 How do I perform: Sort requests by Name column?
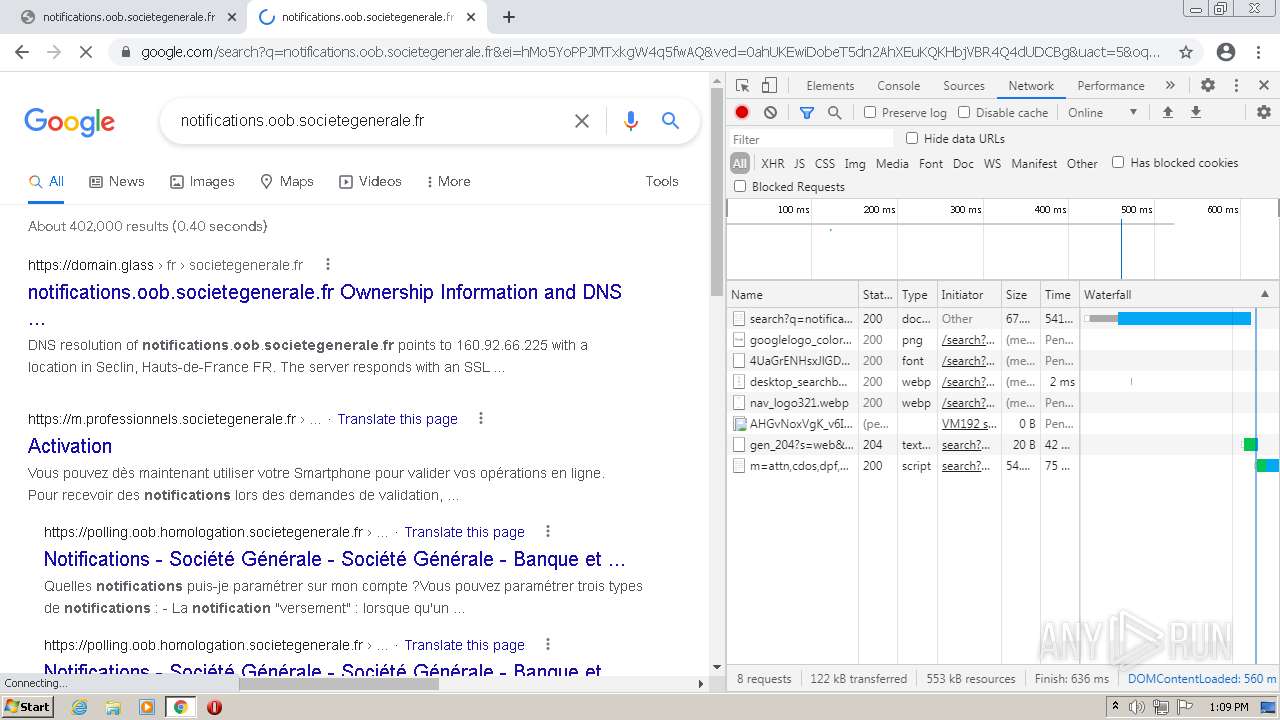792,294
